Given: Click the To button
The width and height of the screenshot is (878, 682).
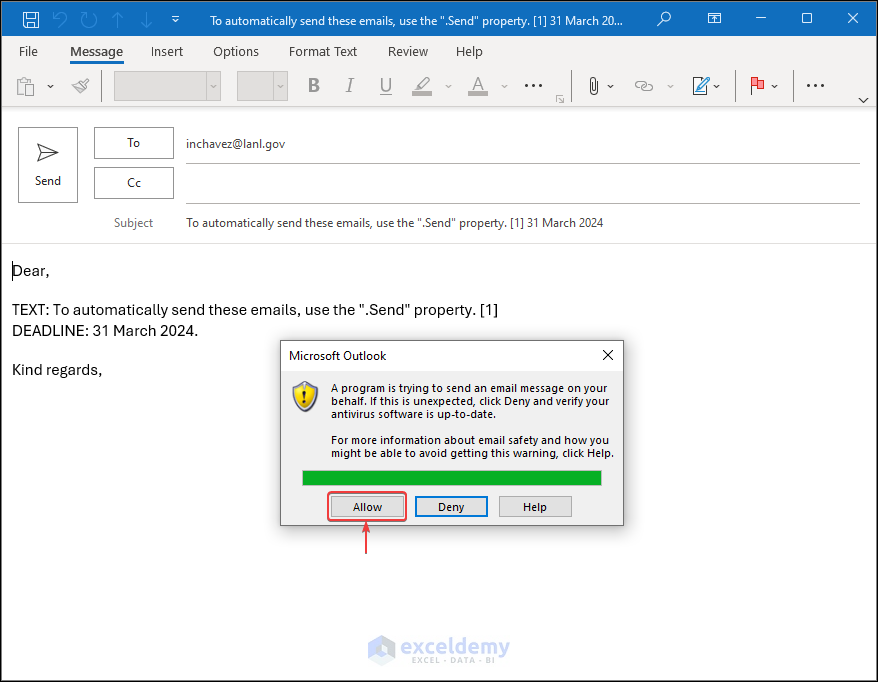Looking at the screenshot, I should coord(133,143).
